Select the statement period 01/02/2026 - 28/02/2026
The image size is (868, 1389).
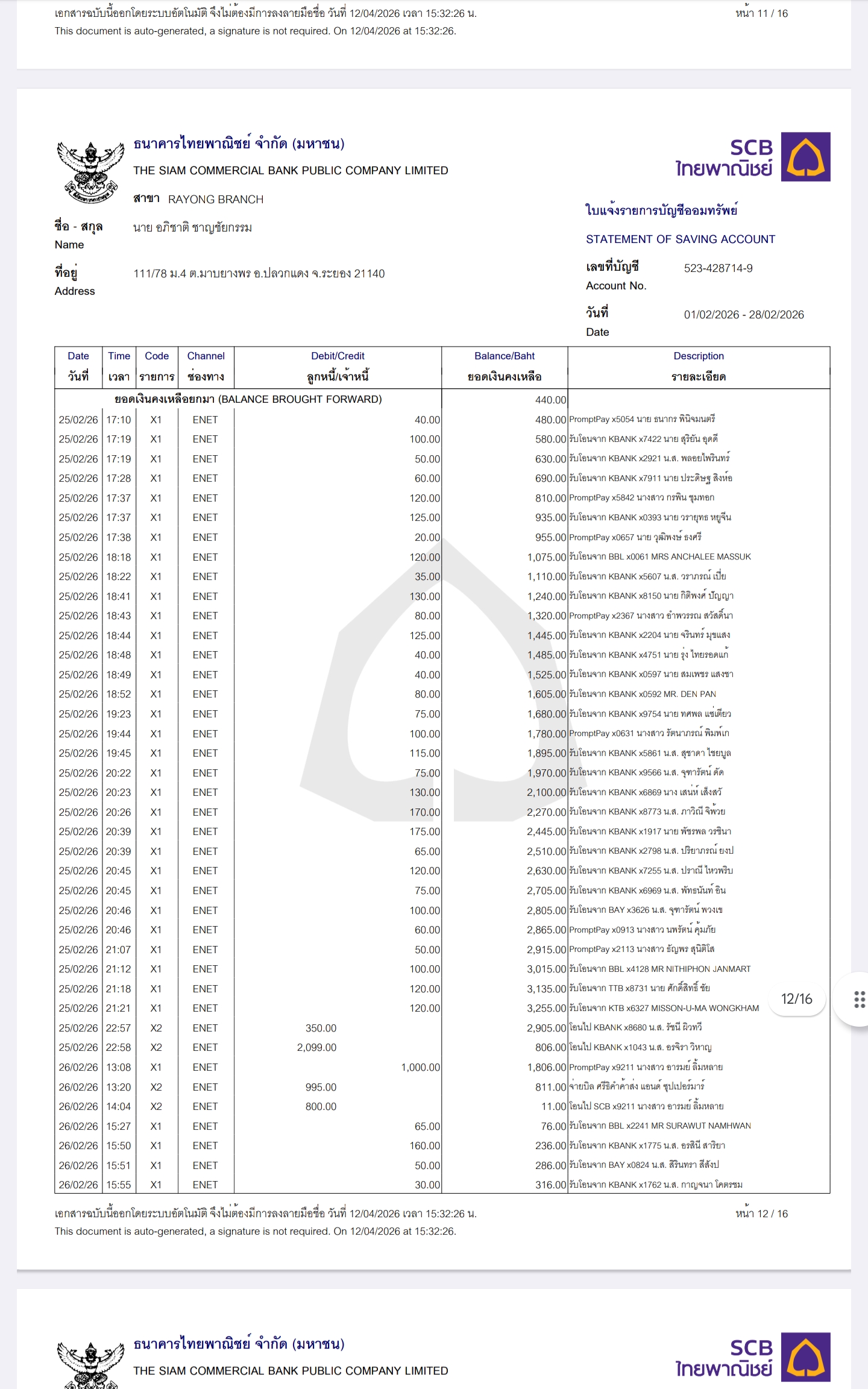click(743, 315)
